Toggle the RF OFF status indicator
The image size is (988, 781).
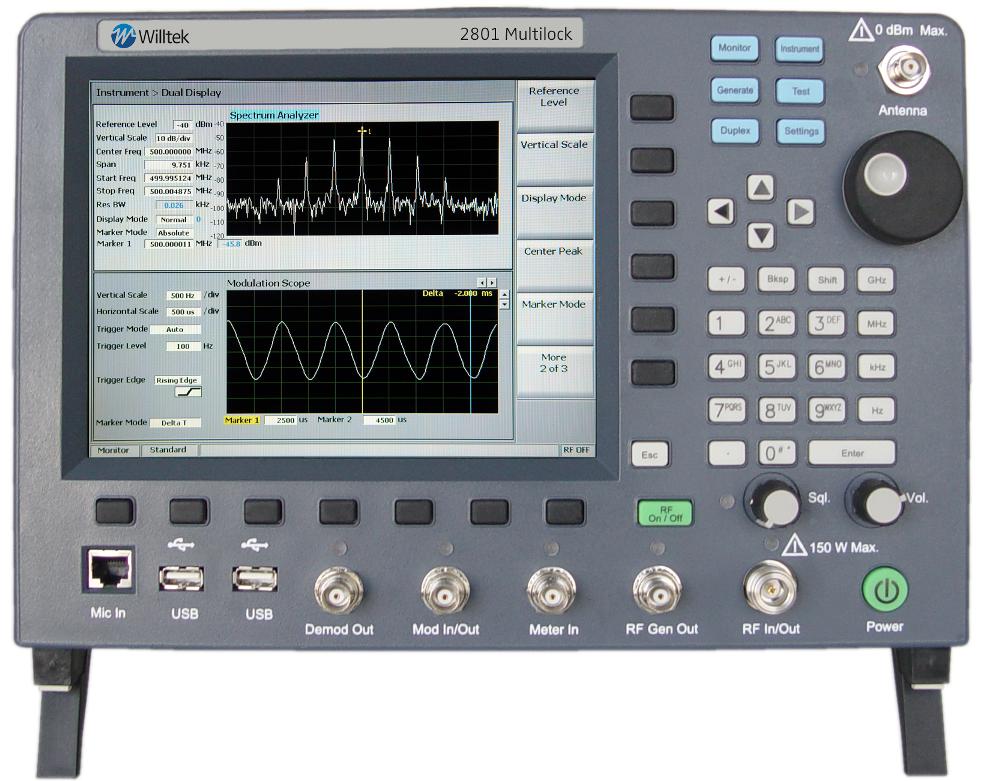[x=576, y=450]
